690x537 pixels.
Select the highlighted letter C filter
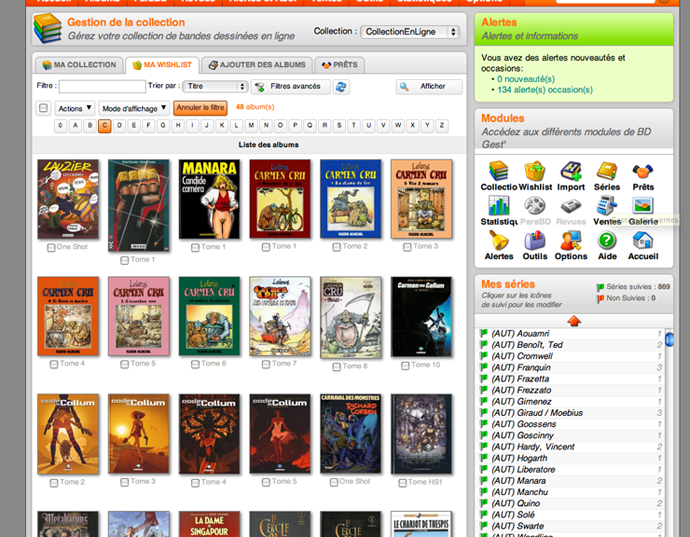click(104, 125)
